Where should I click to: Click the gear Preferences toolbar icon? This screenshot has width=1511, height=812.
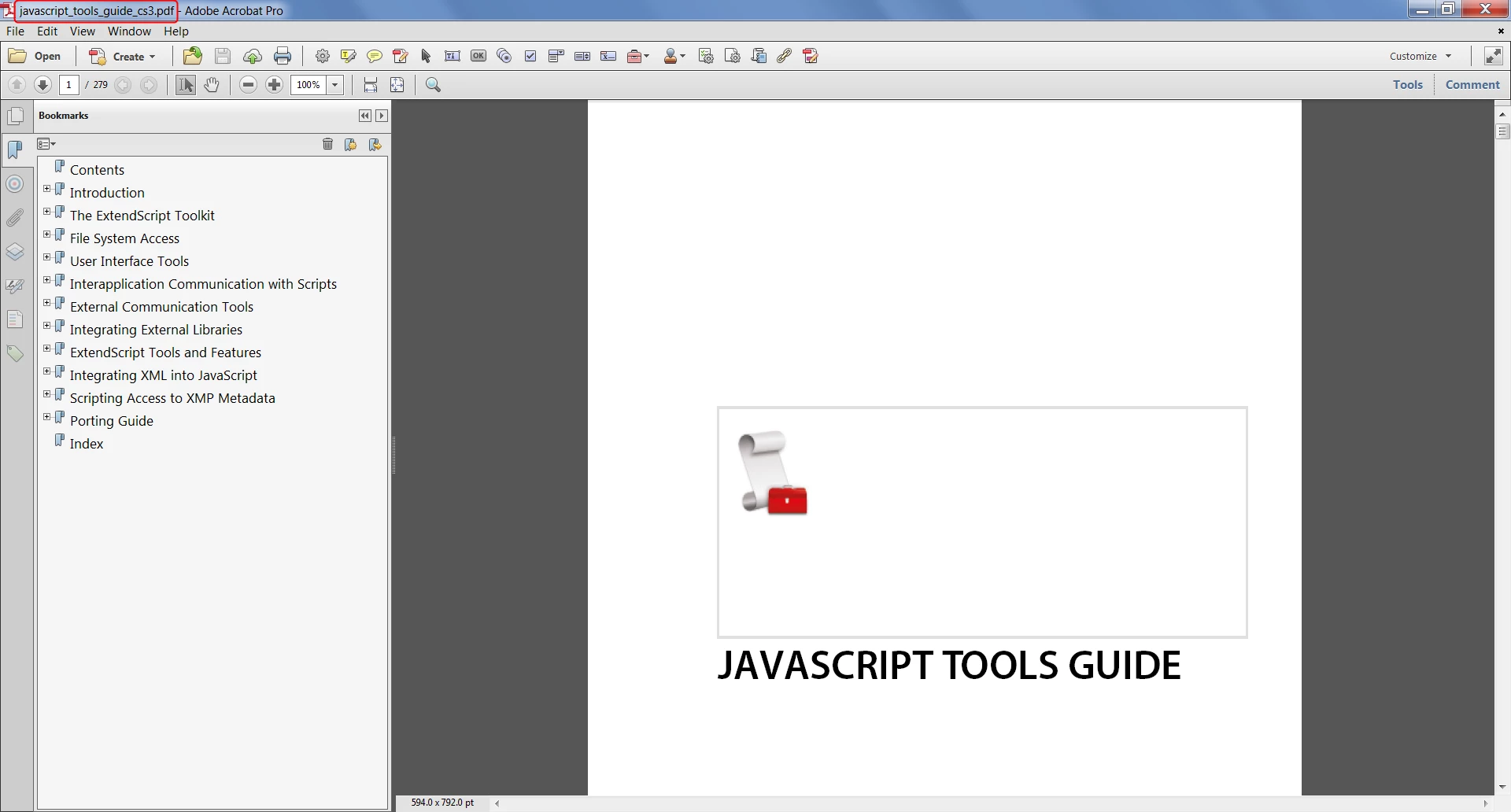pos(323,56)
